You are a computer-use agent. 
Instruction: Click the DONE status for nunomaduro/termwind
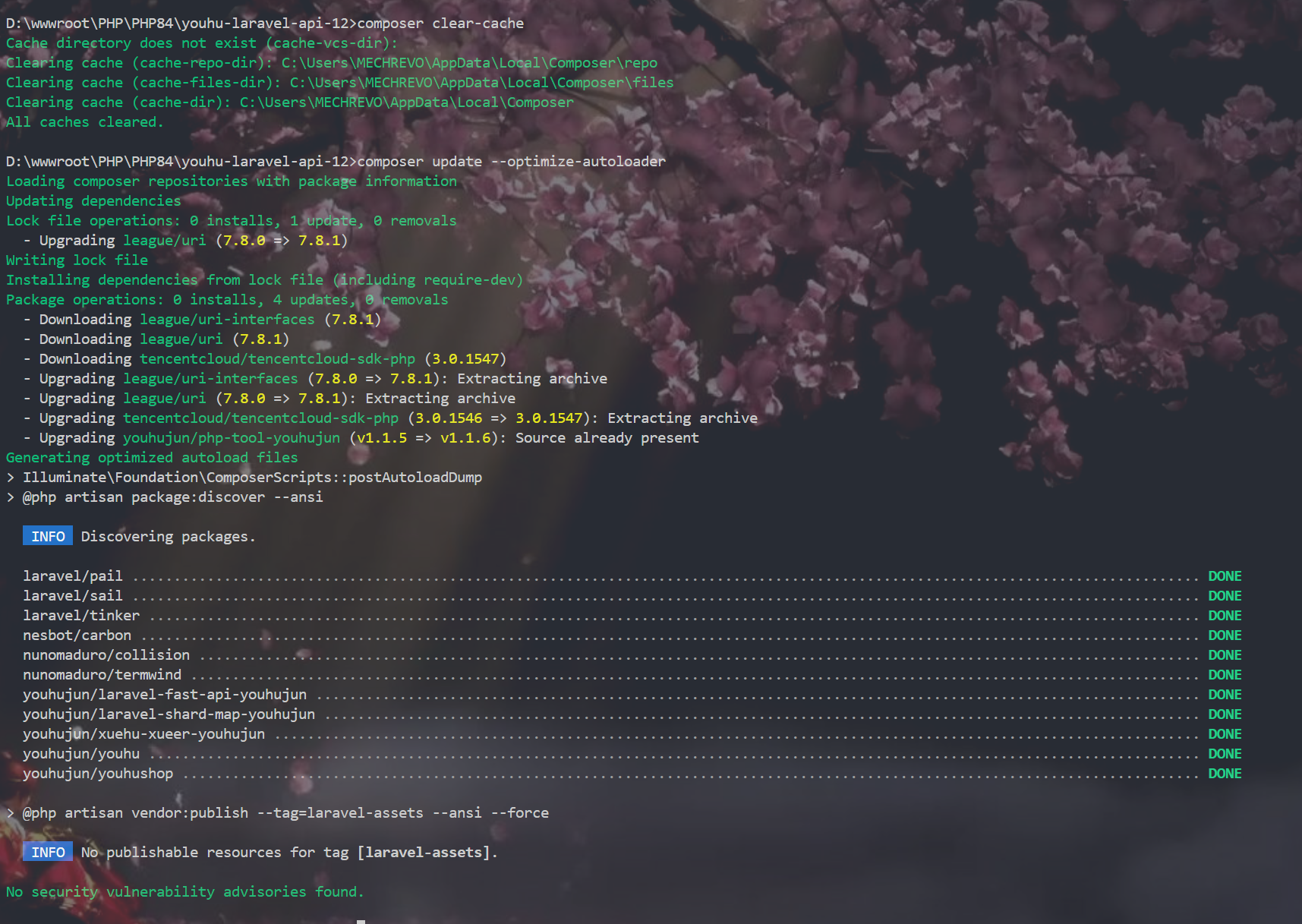(x=1224, y=675)
